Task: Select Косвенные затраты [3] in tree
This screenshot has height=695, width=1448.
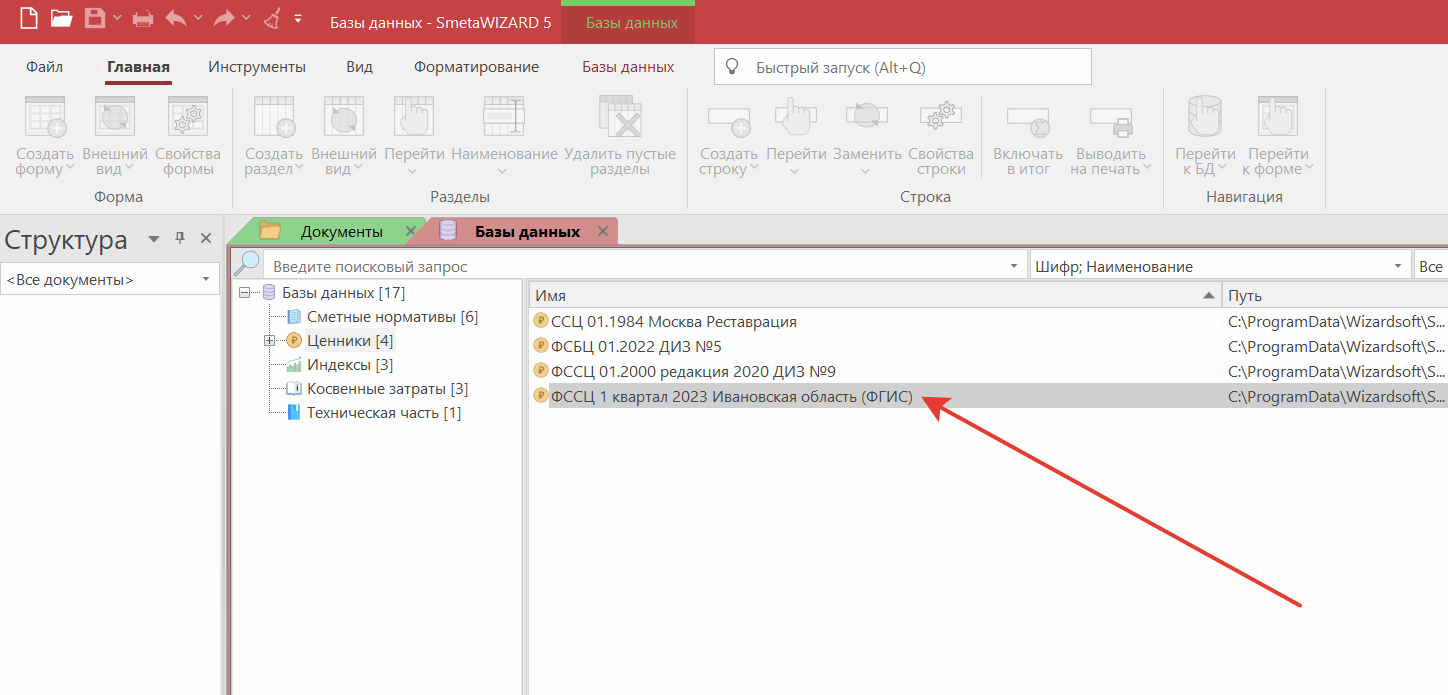Action: 387,389
